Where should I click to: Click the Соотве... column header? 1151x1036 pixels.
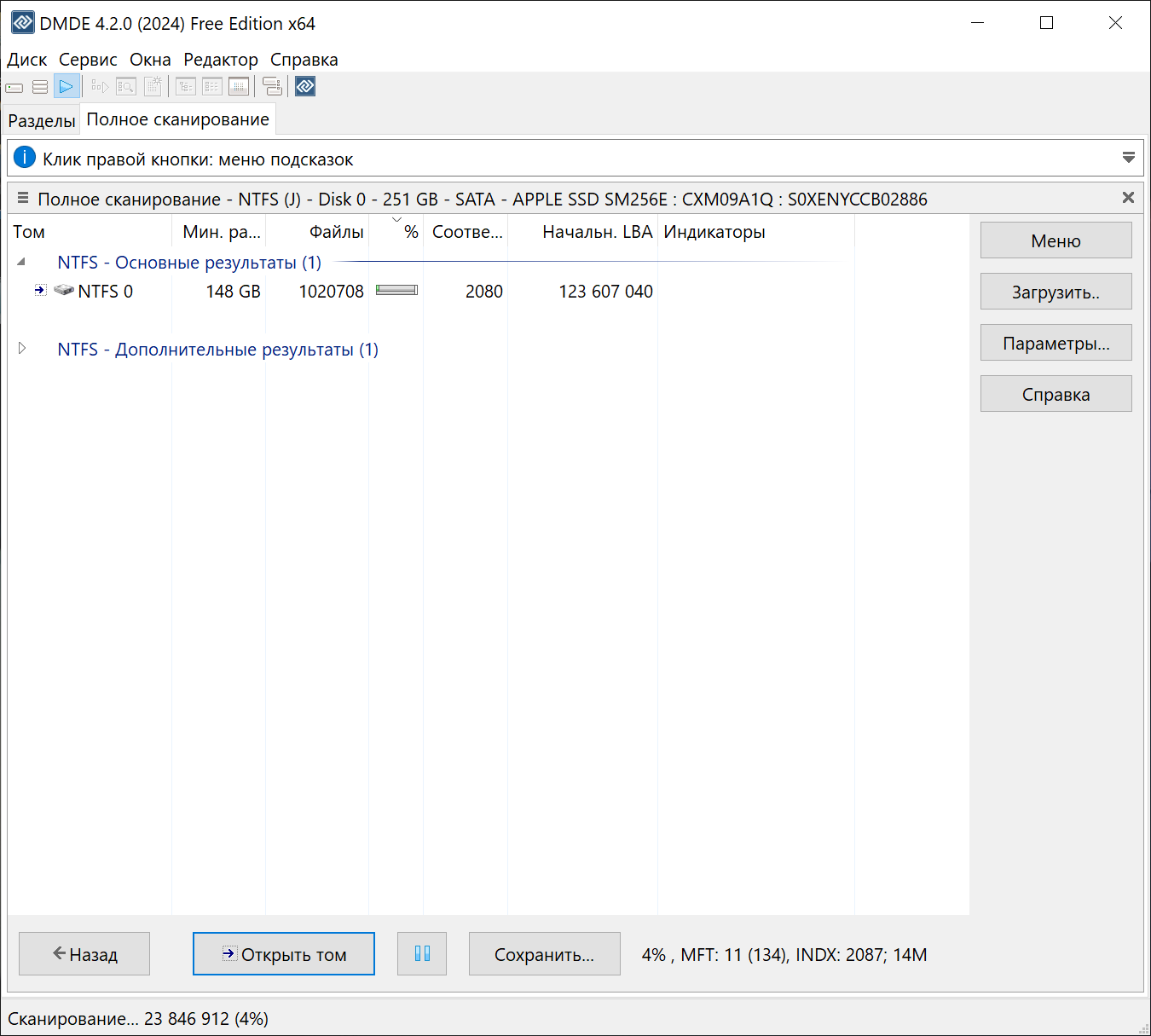pos(467,232)
